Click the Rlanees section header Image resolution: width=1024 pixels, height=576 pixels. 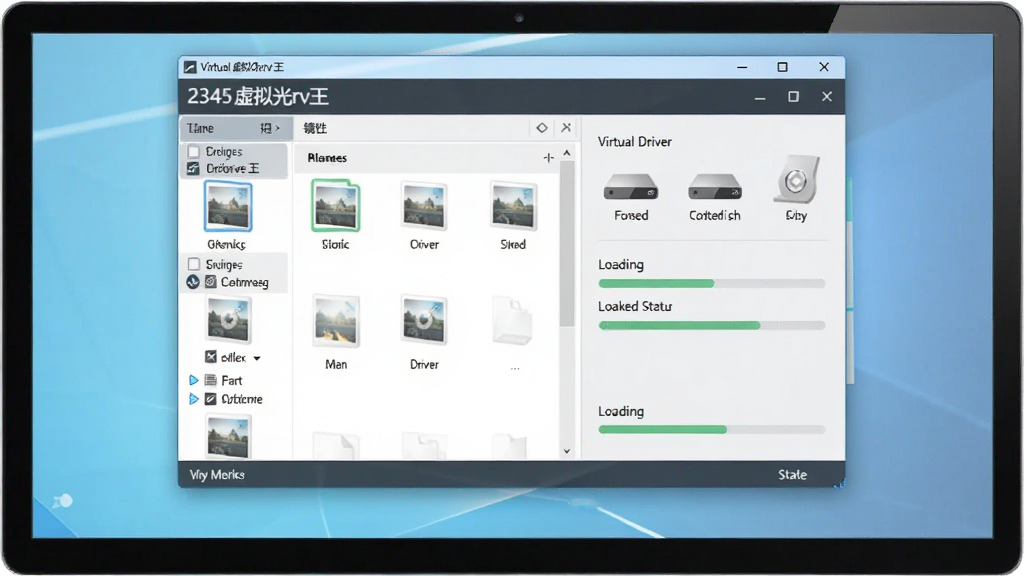pos(427,157)
